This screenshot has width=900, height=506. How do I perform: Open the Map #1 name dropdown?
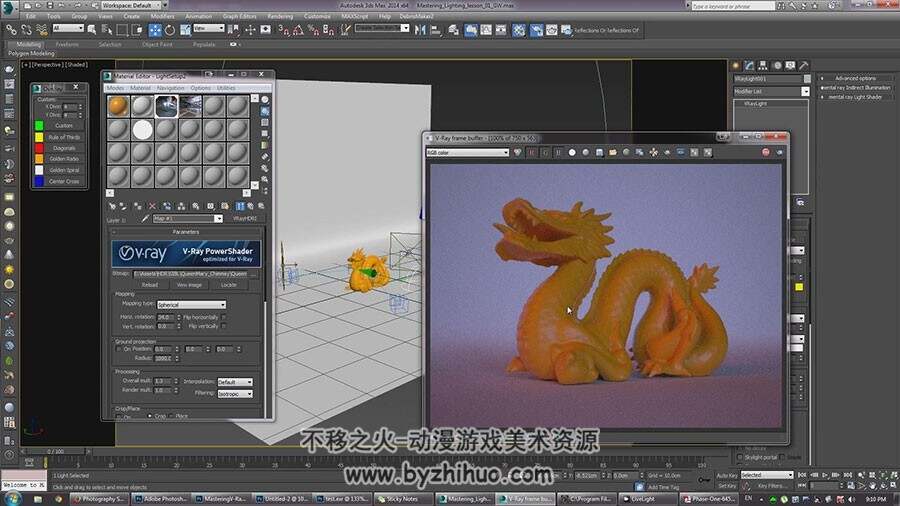pos(188,219)
